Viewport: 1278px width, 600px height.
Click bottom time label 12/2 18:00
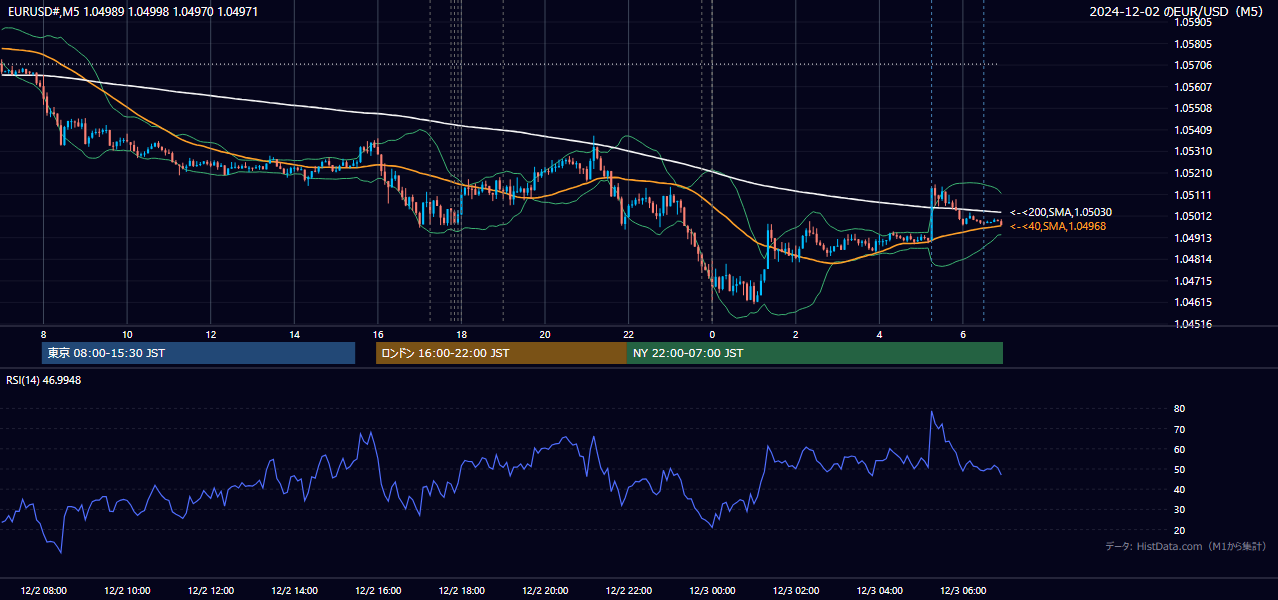(461, 590)
